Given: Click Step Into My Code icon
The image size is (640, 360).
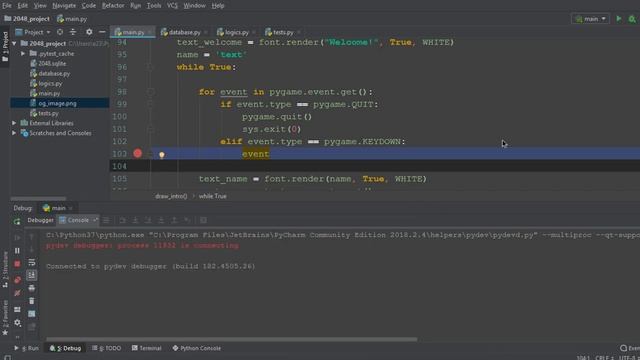Looking at the screenshot, I should tap(148, 220).
